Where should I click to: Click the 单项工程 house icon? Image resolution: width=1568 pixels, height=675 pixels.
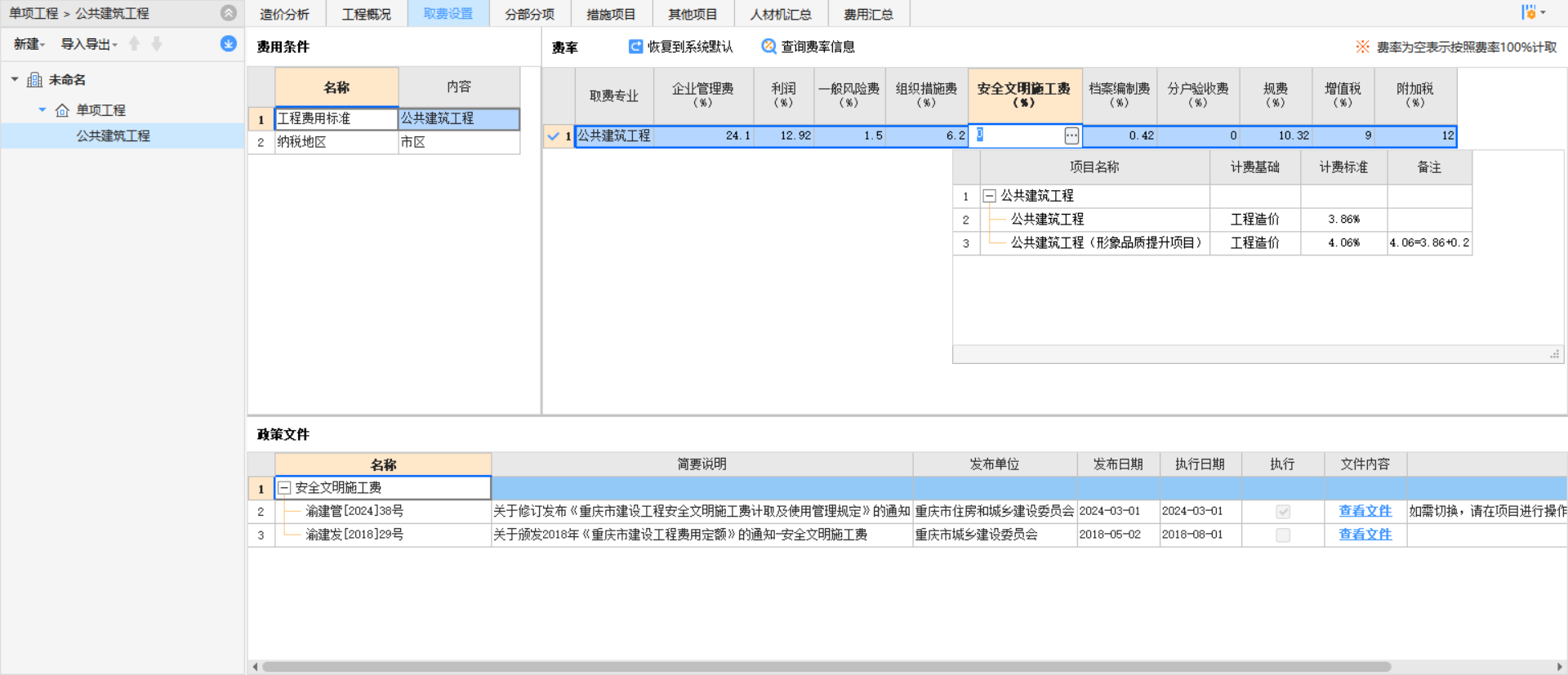62,110
